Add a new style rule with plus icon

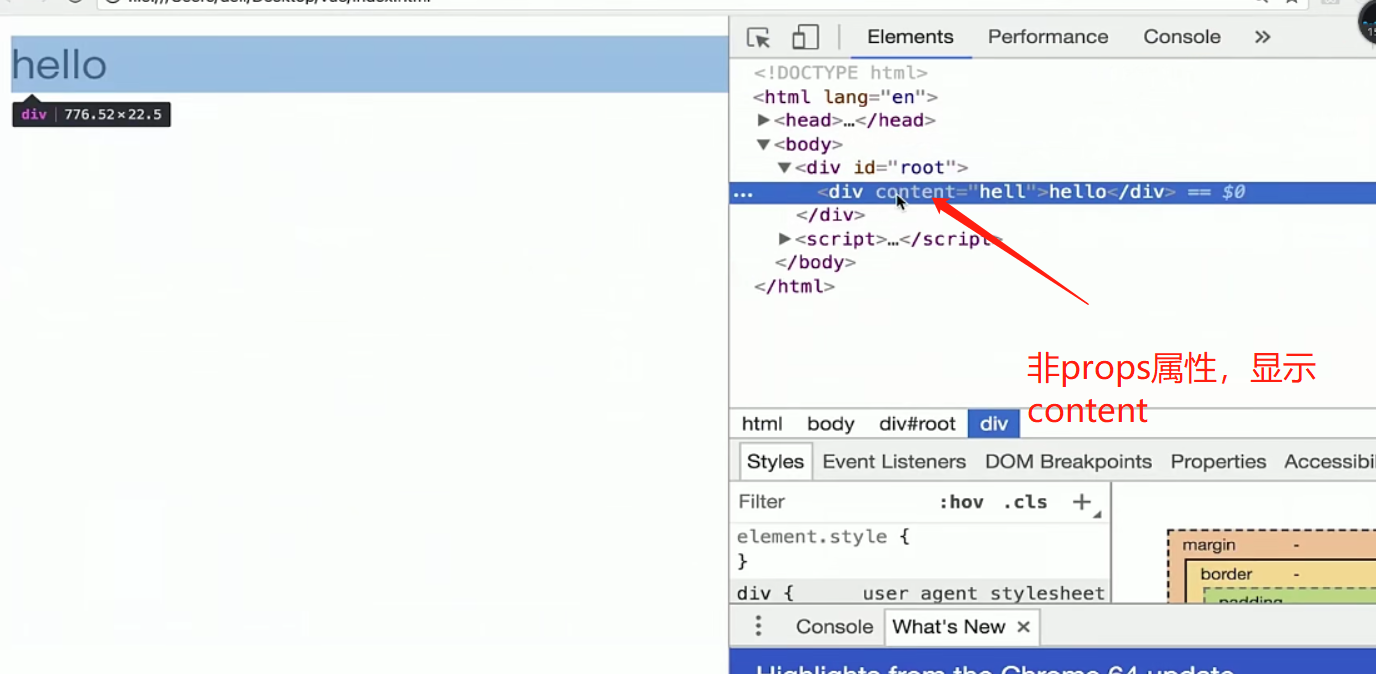[1081, 502]
